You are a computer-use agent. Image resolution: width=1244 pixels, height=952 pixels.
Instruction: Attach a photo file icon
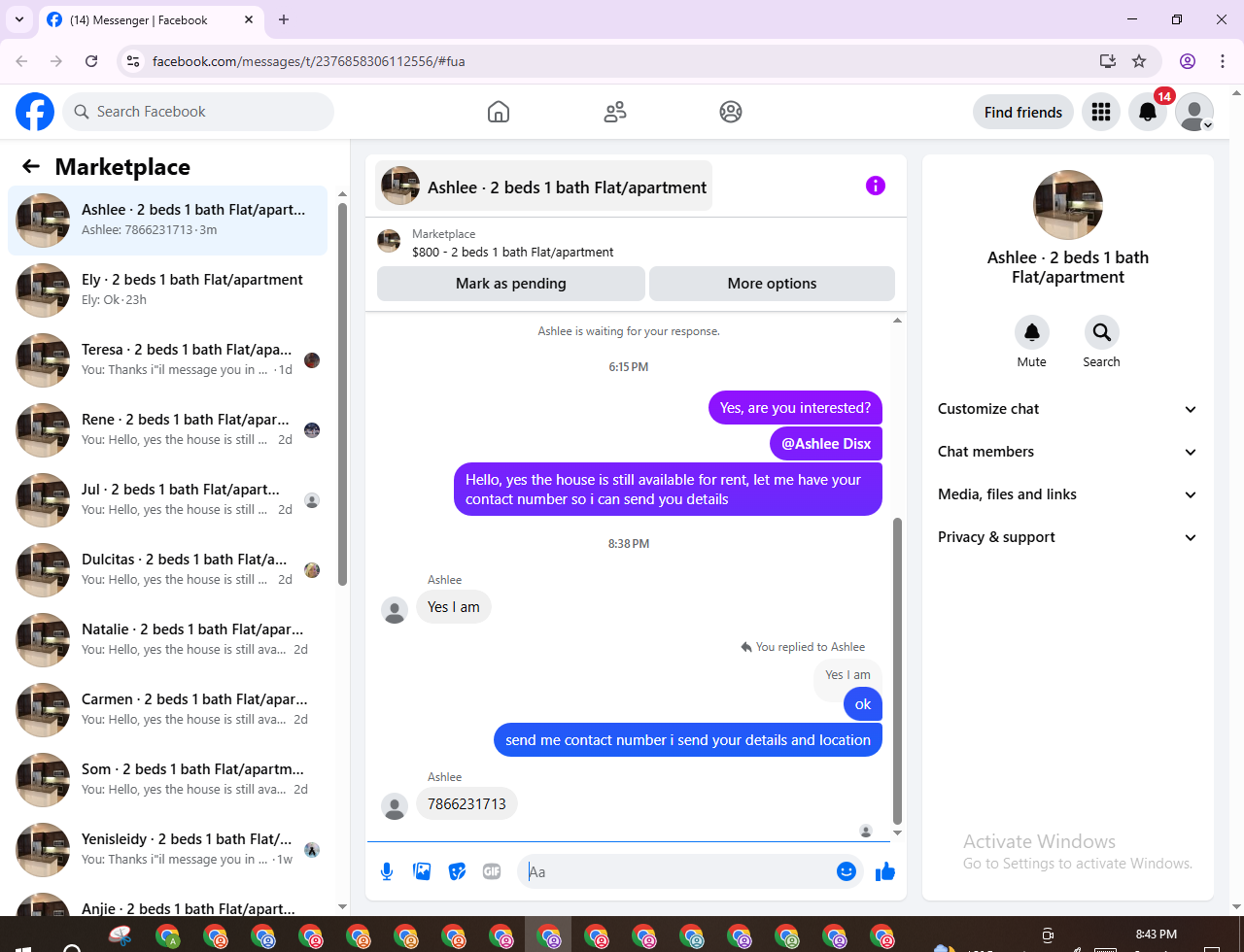tap(422, 871)
